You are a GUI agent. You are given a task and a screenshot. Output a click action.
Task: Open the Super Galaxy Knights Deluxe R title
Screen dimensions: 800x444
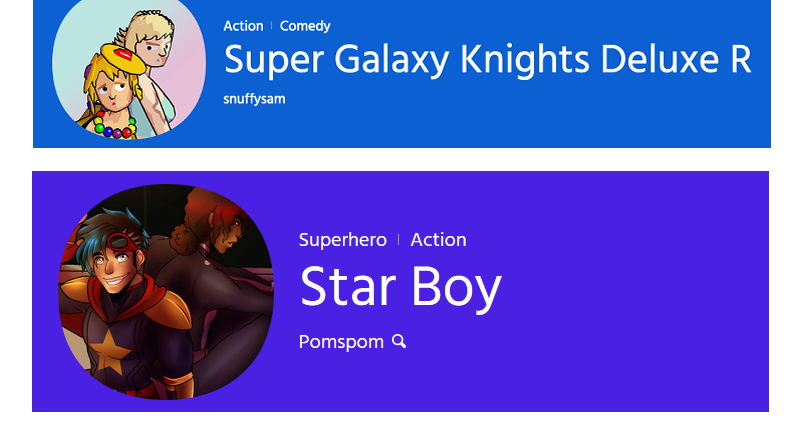487,60
